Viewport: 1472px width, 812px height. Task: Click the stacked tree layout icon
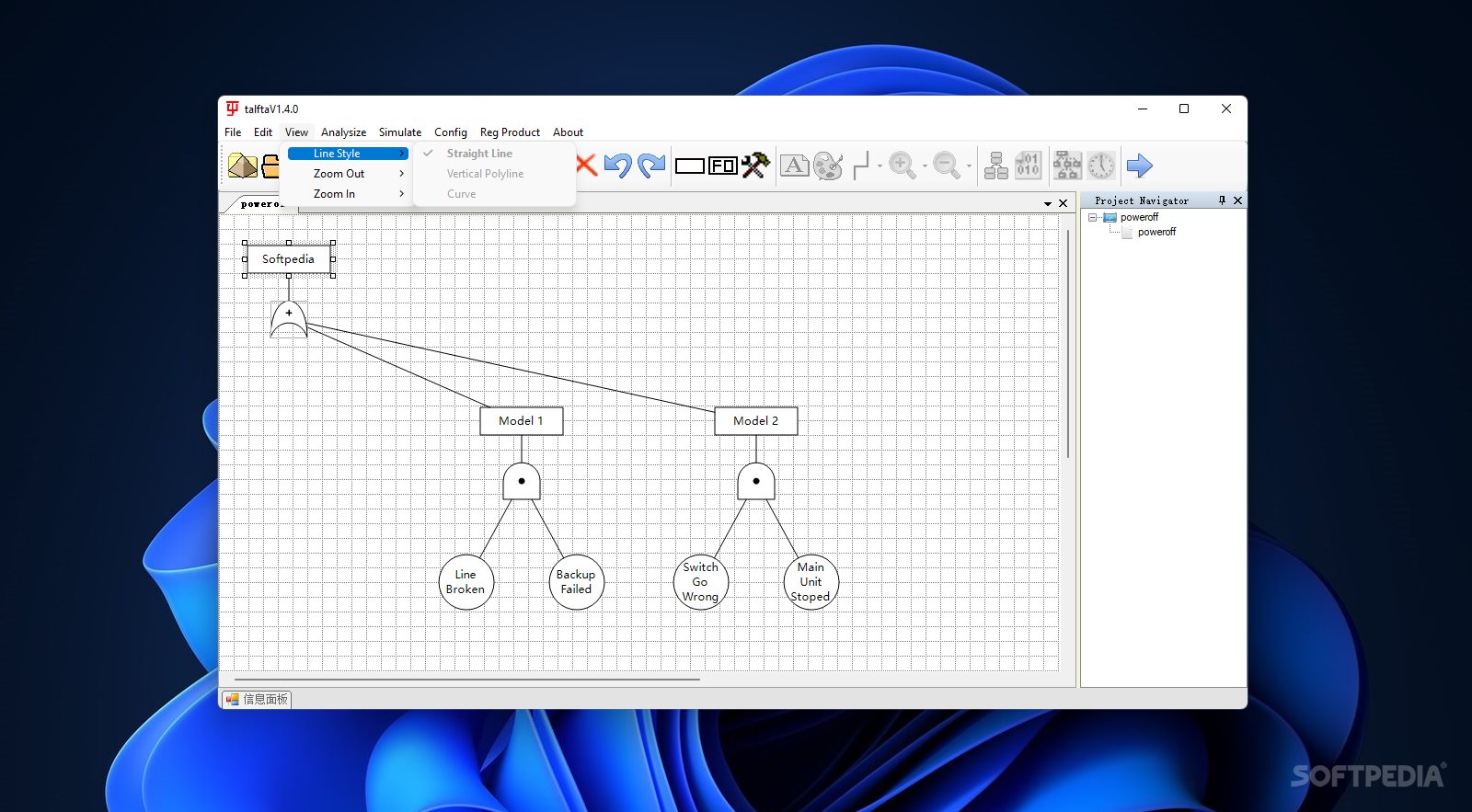click(x=996, y=166)
